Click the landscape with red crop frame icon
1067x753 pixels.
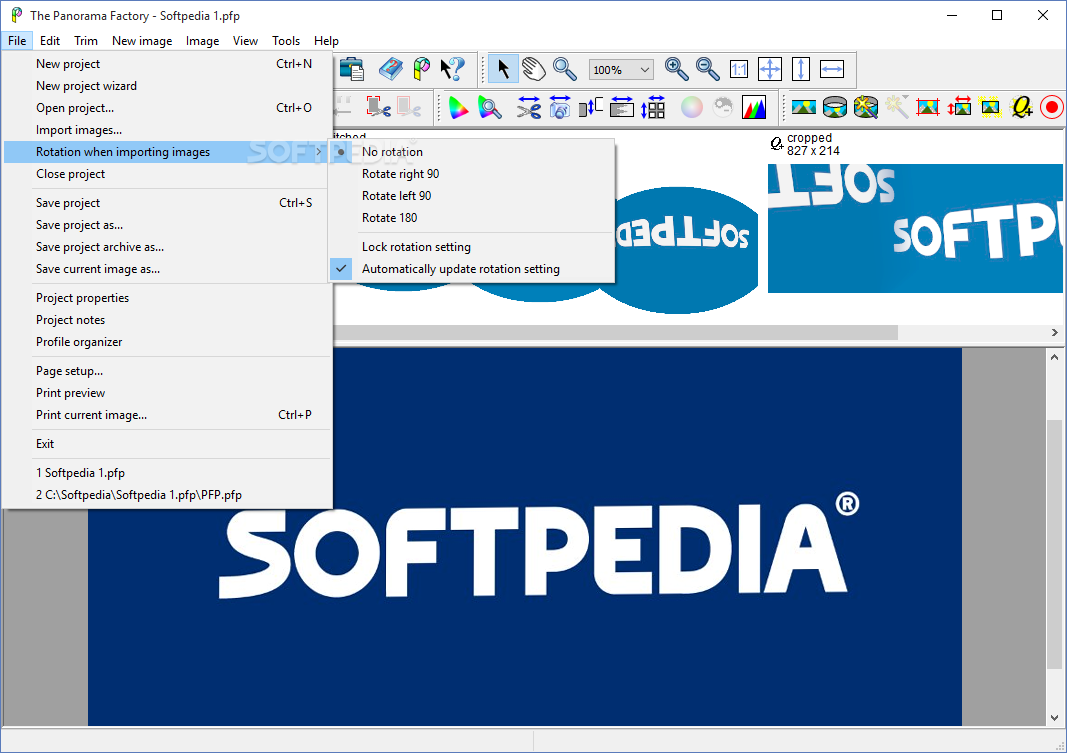click(x=928, y=107)
